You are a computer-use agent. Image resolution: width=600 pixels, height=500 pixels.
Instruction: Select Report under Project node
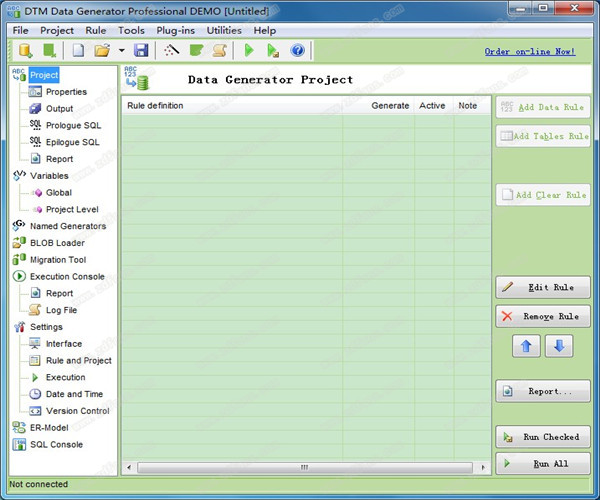click(59, 159)
